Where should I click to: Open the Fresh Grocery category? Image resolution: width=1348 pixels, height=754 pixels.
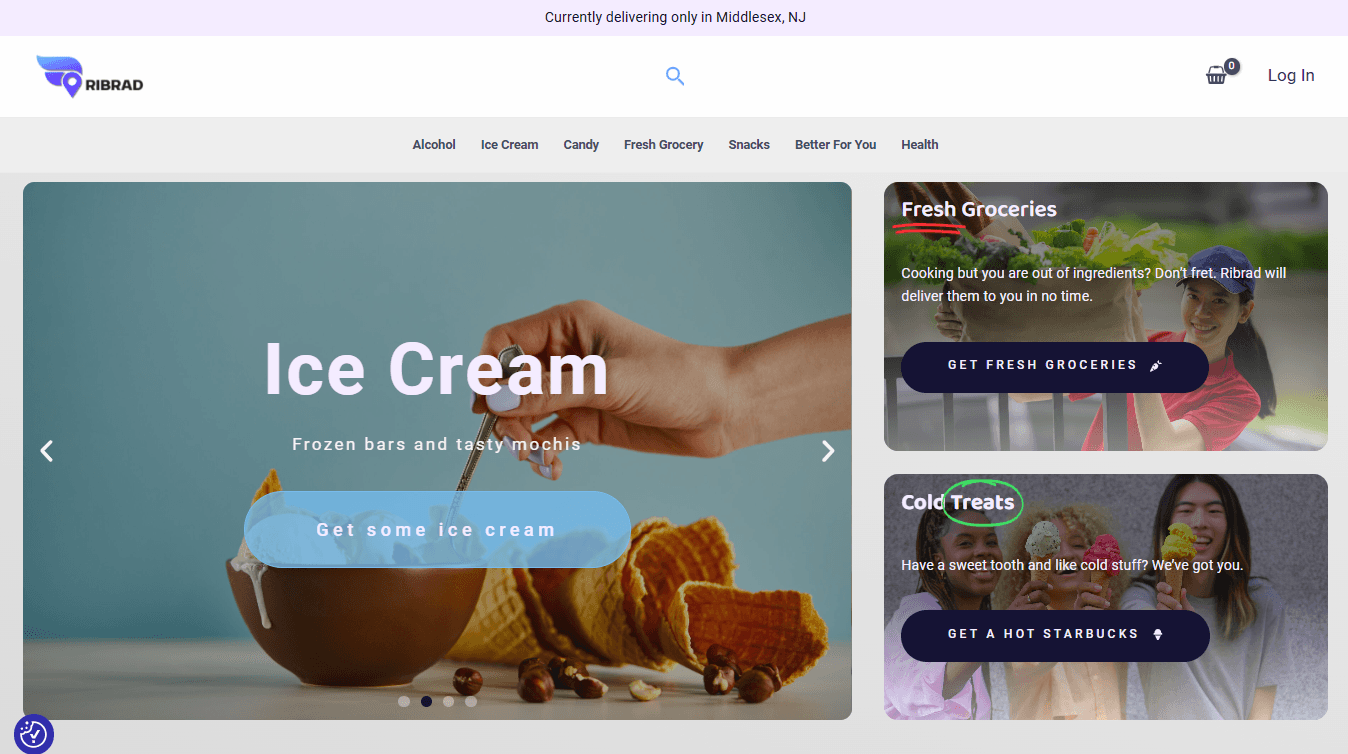[x=663, y=145]
